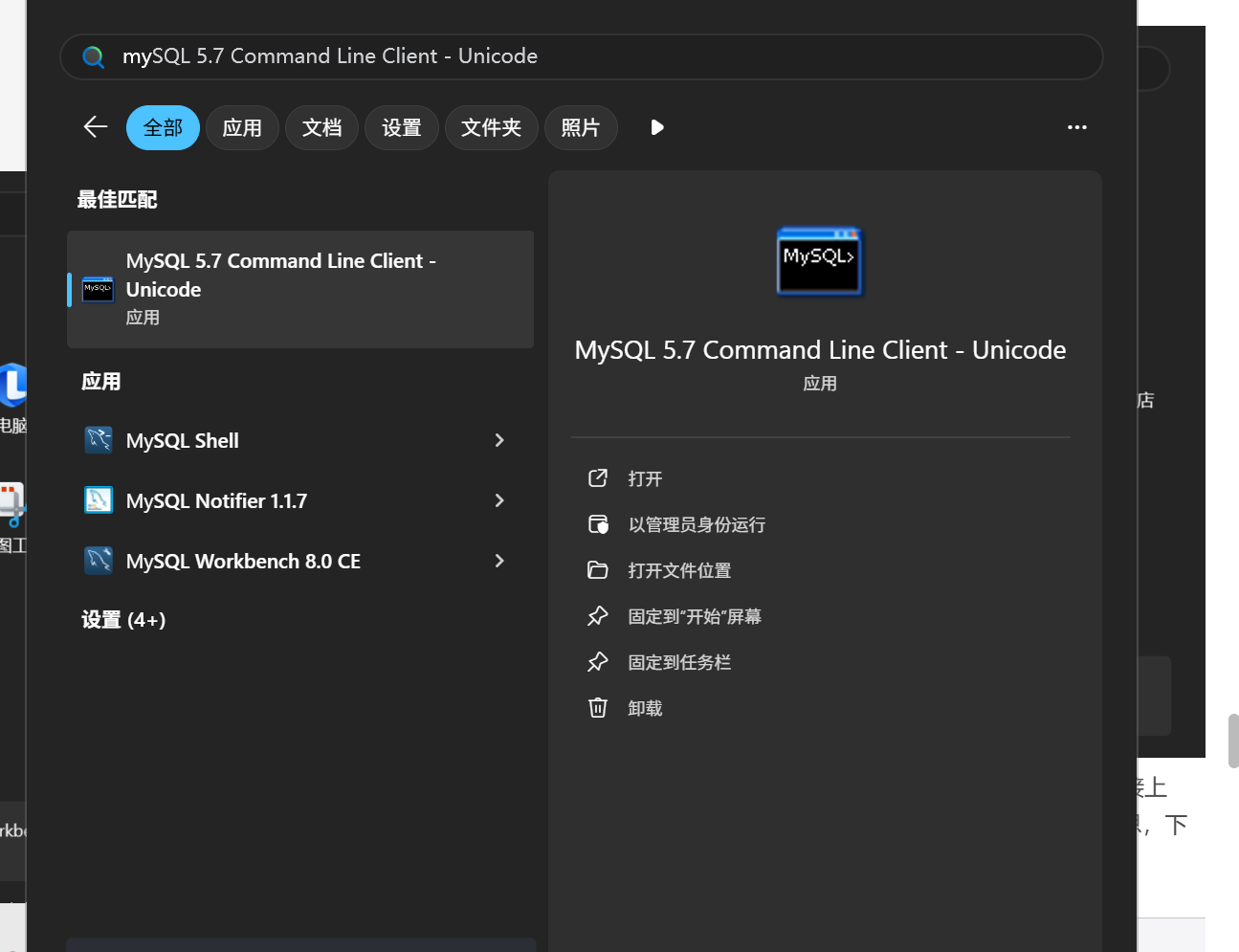Click the MySQL Workbench icon
This screenshot has width=1239, height=952.
click(x=99, y=561)
